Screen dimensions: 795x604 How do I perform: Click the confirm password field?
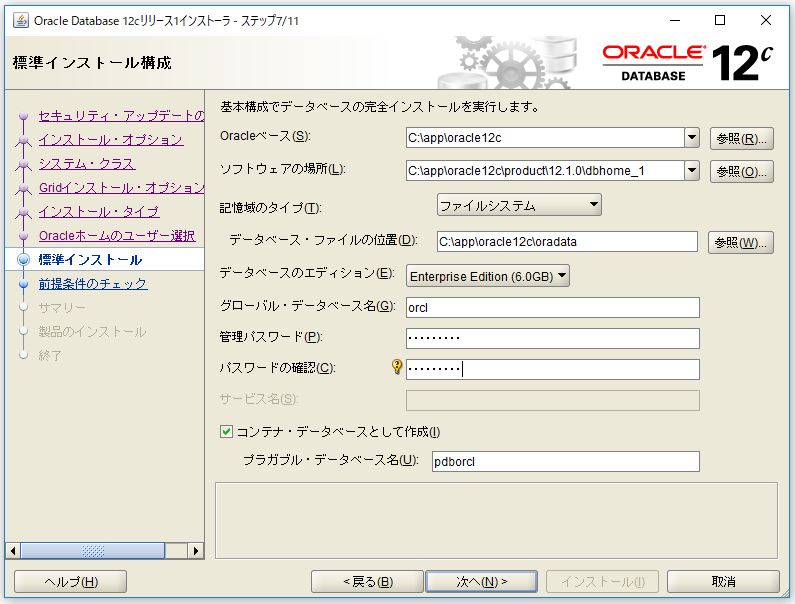(x=553, y=369)
